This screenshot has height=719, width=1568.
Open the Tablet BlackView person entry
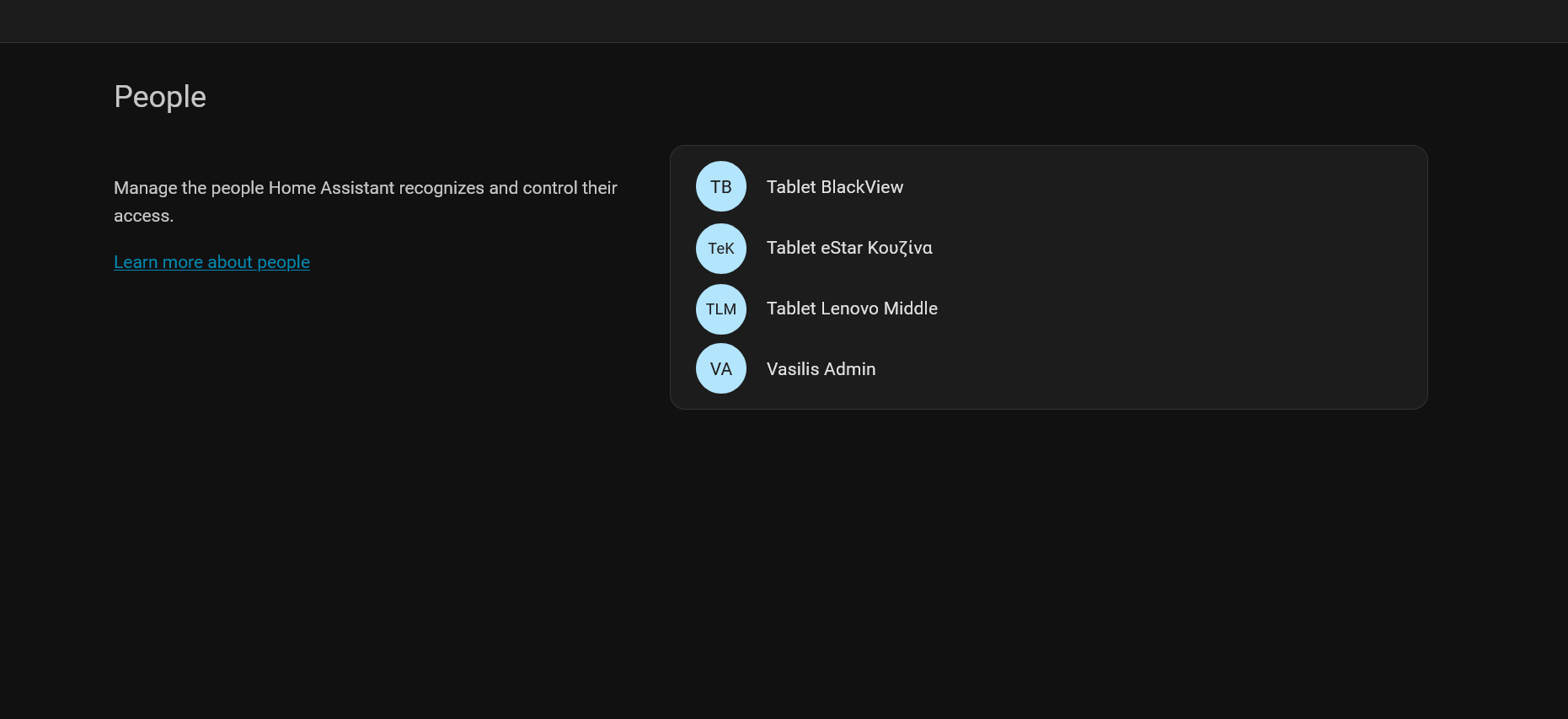[x=834, y=187]
